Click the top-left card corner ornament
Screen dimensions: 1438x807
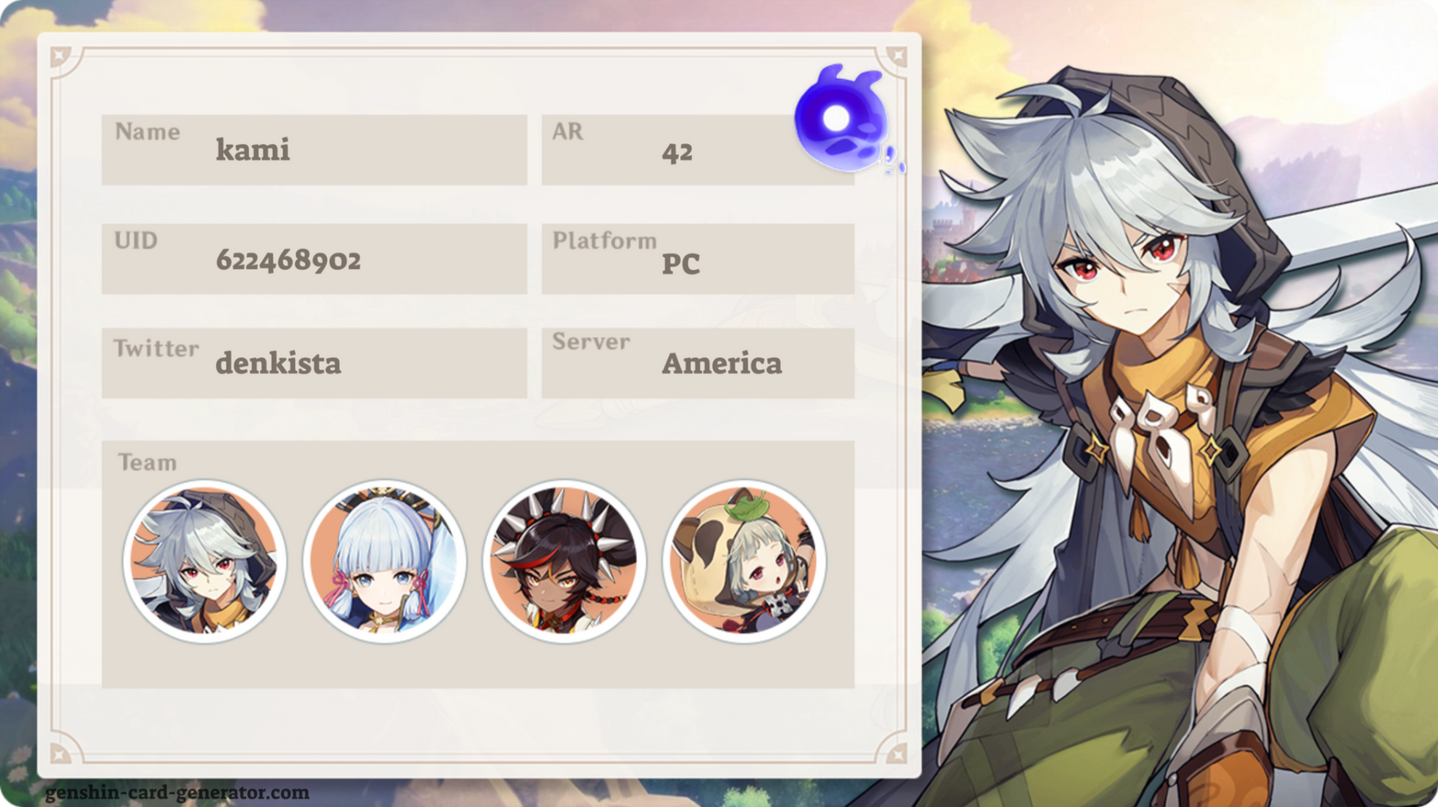click(62, 57)
